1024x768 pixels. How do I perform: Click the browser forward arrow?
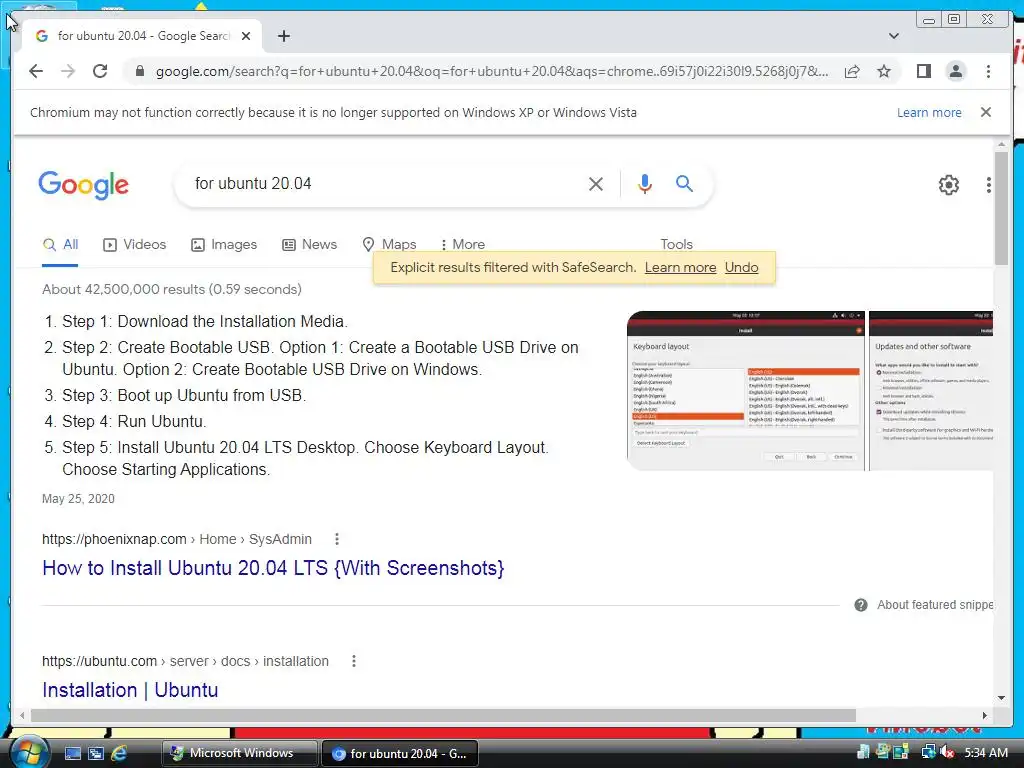[x=68, y=71]
